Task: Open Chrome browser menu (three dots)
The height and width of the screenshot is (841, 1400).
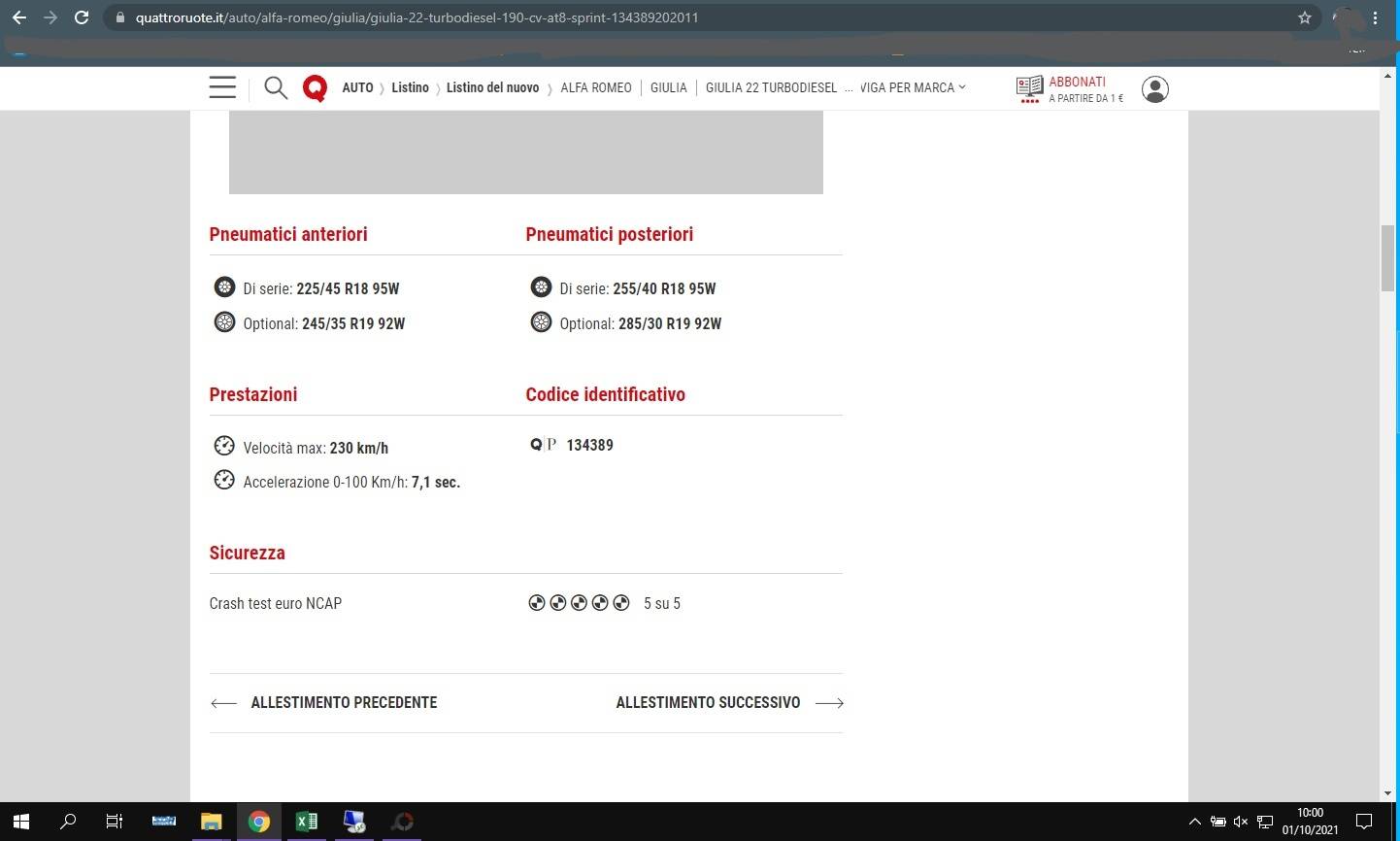Action: coord(1376,17)
